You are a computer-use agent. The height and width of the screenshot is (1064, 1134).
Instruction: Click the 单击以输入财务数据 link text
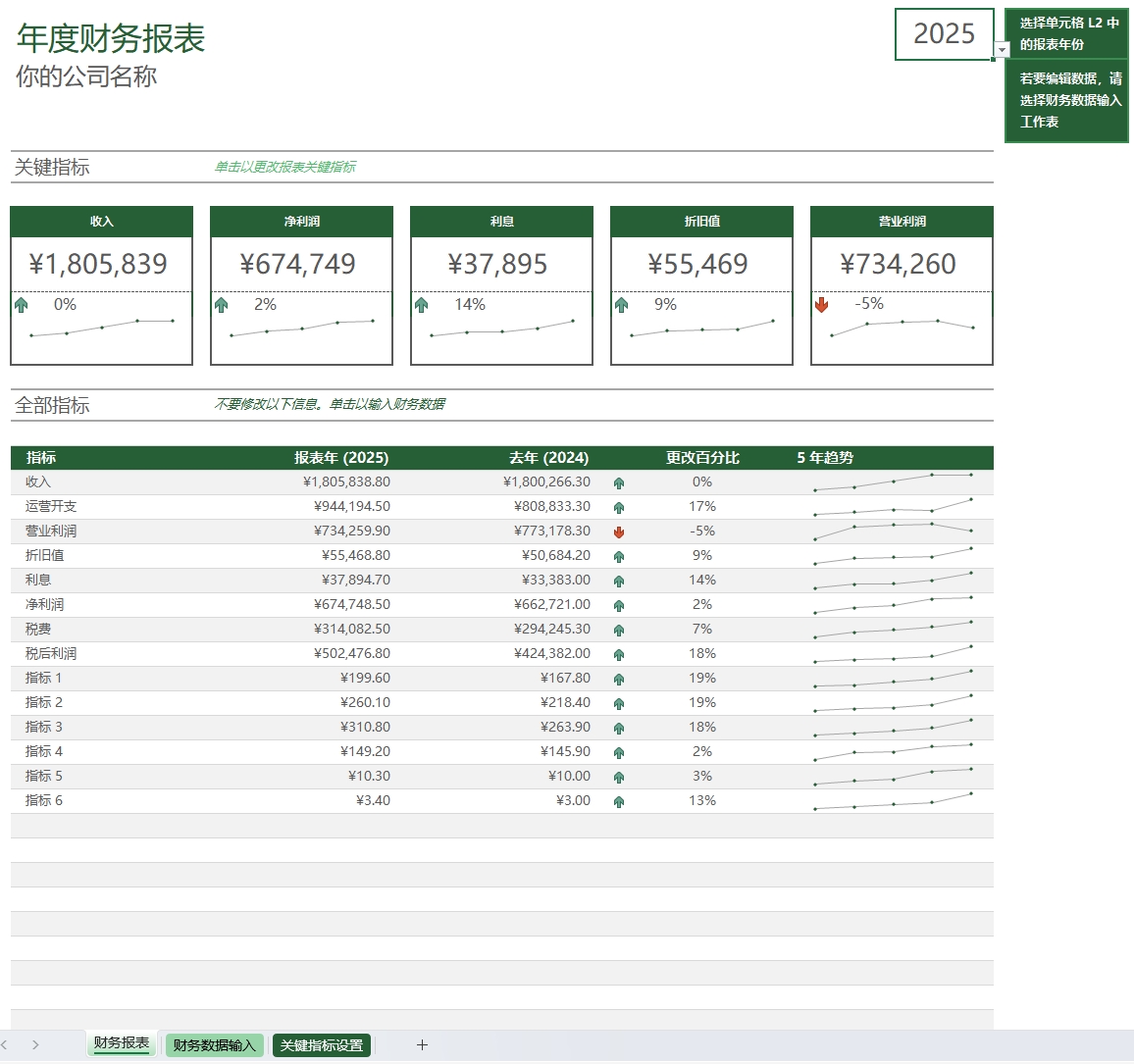pos(387,404)
